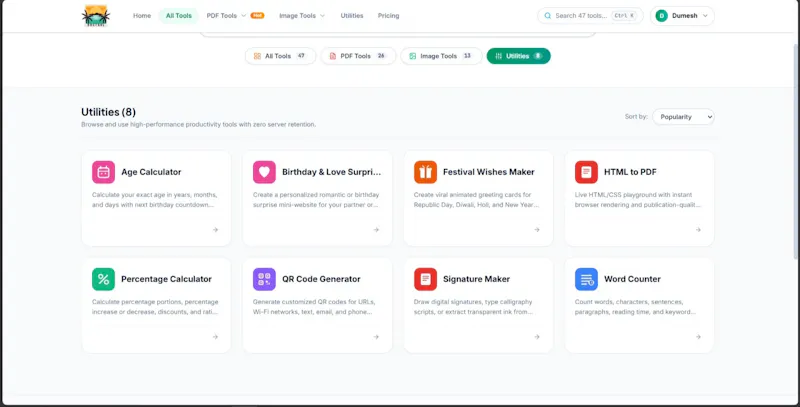Click the red HTML to PDF document icon
This screenshot has height=407, width=800.
coord(586,172)
